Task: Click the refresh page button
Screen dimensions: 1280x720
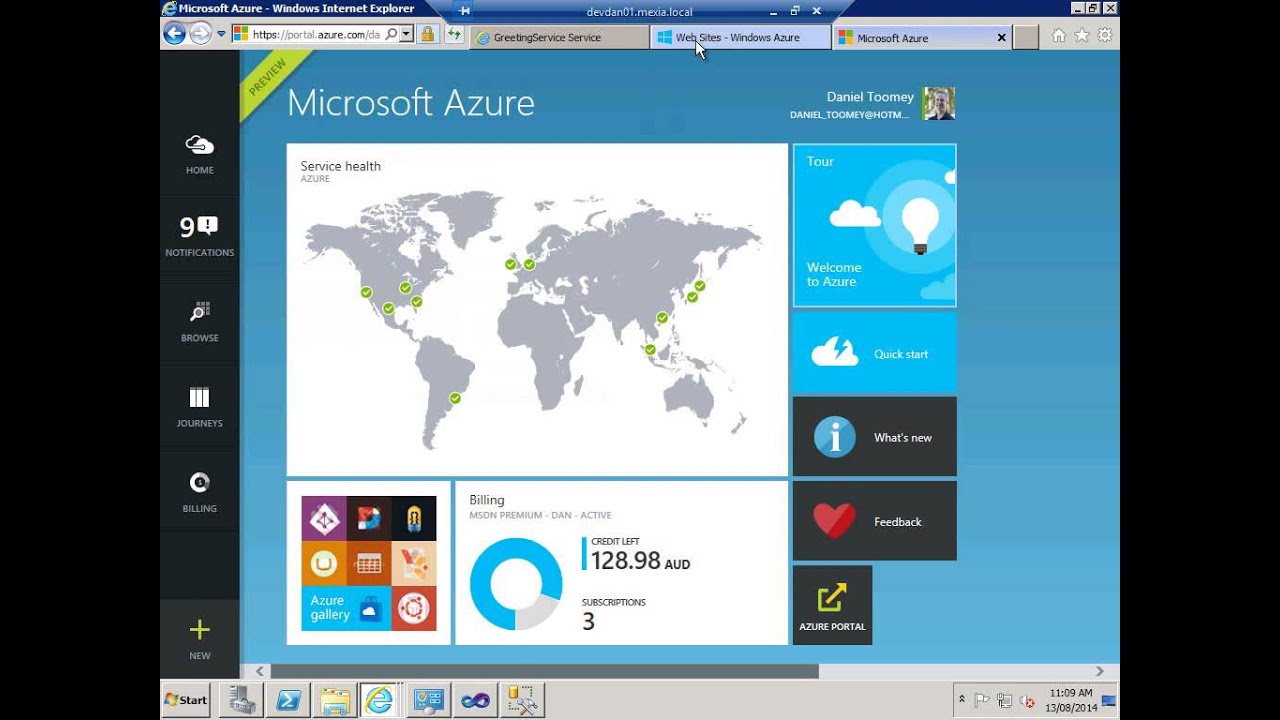Action: [454, 35]
